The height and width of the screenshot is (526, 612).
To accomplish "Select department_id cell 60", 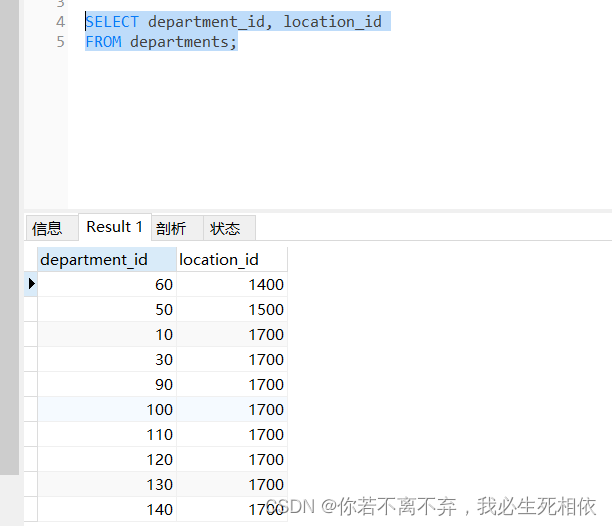I will pyautogui.click(x=107, y=284).
